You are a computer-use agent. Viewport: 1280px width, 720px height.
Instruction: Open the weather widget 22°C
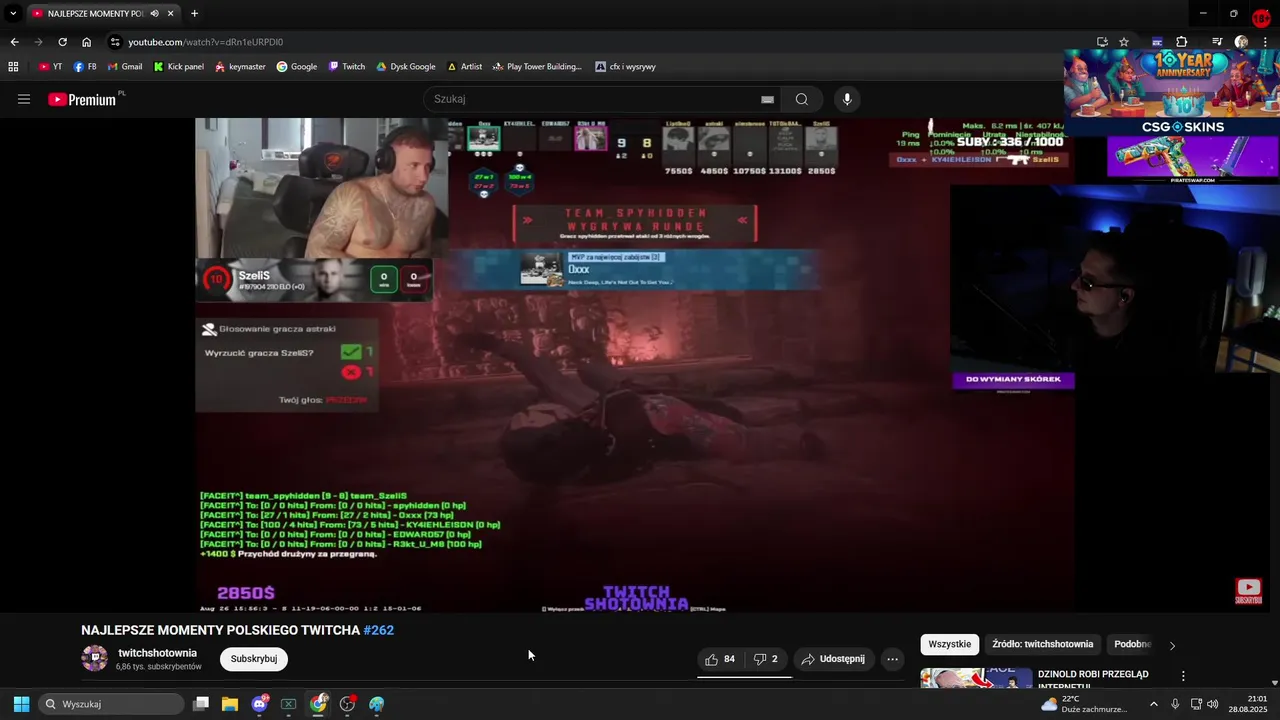click(x=1083, y=704)
